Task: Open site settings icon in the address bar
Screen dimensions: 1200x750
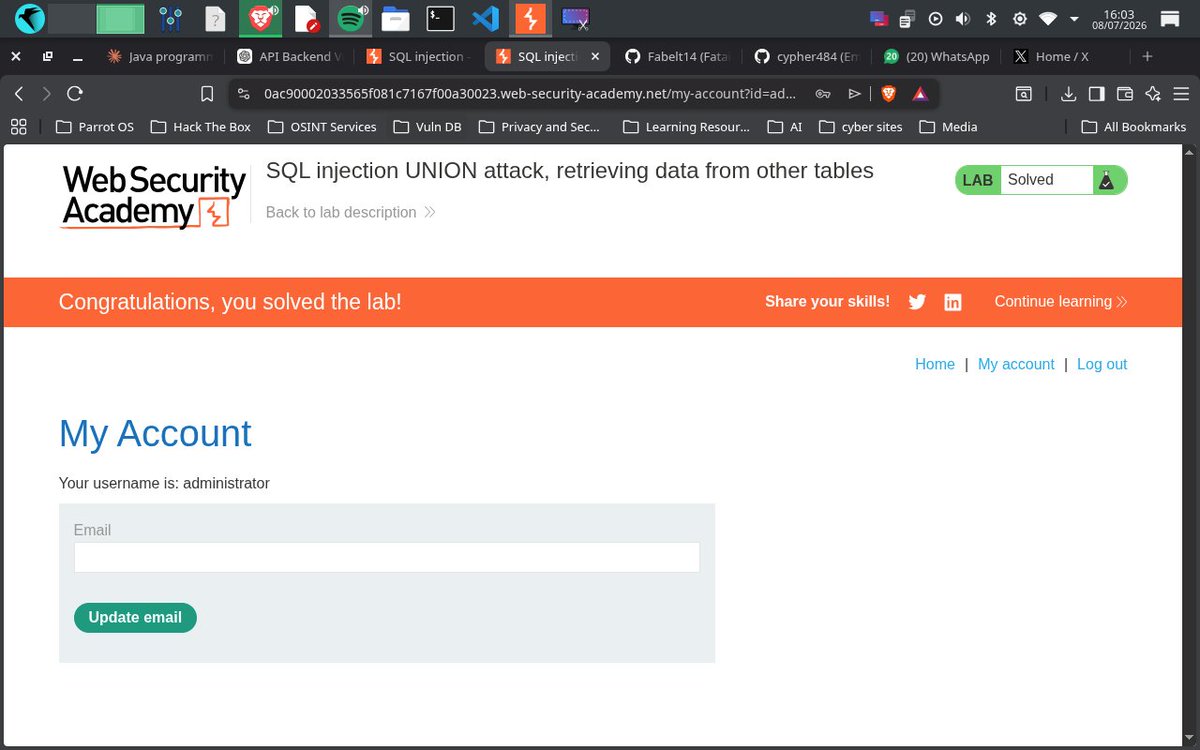Action: coord(243,94)
